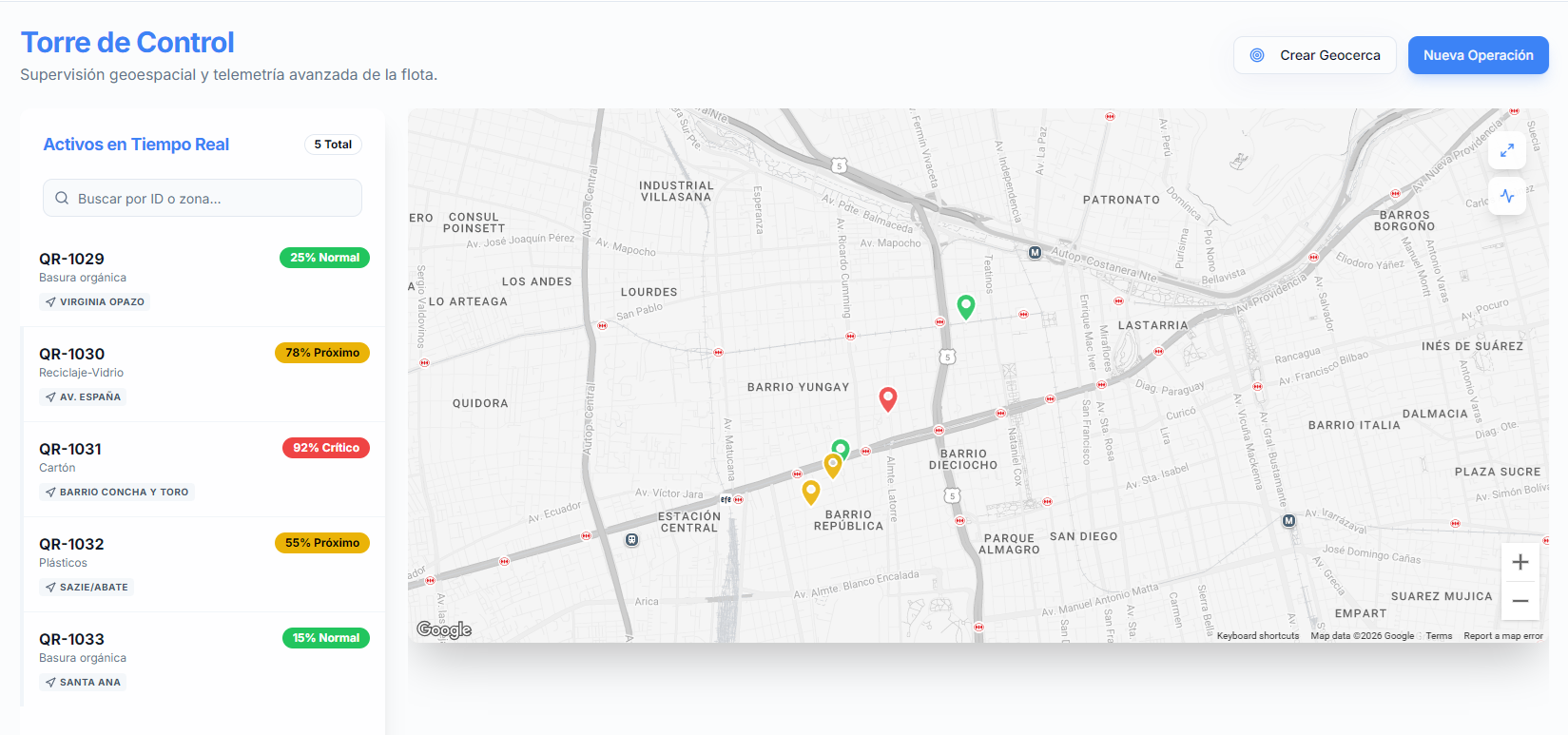Image resolution: width=1568 pixels, height=735 pixels.
Task: Click the SAZIE/ABATE location tag
Action: pyautogui.click(x=87, y=588)
